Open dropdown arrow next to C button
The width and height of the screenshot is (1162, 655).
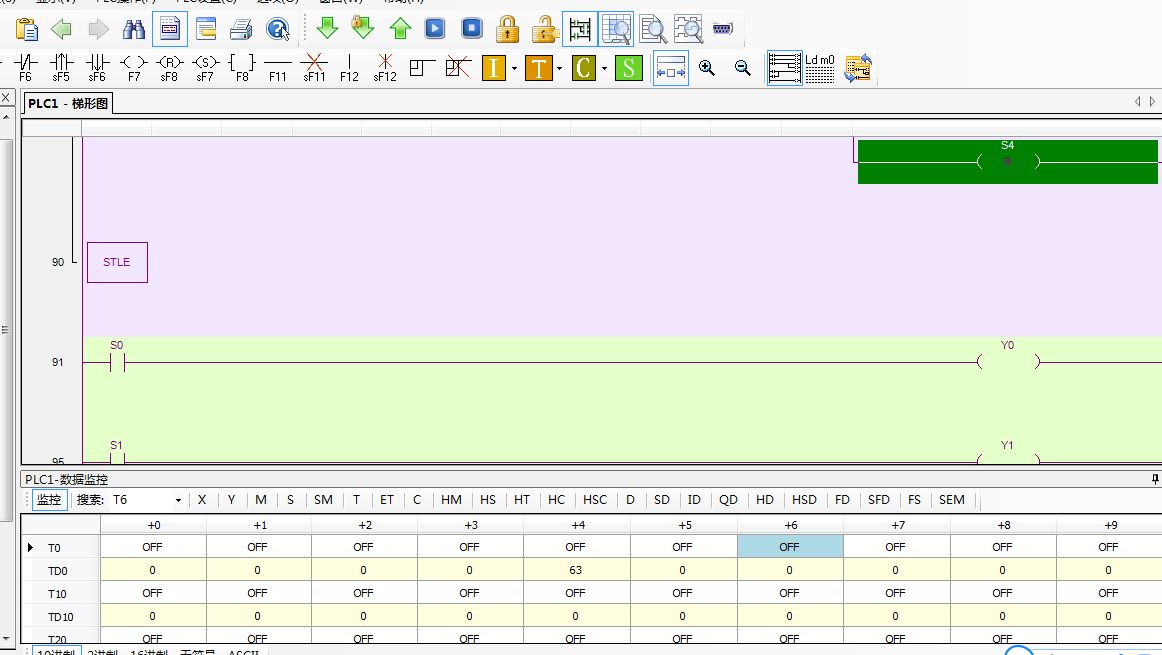click(604, 69)
